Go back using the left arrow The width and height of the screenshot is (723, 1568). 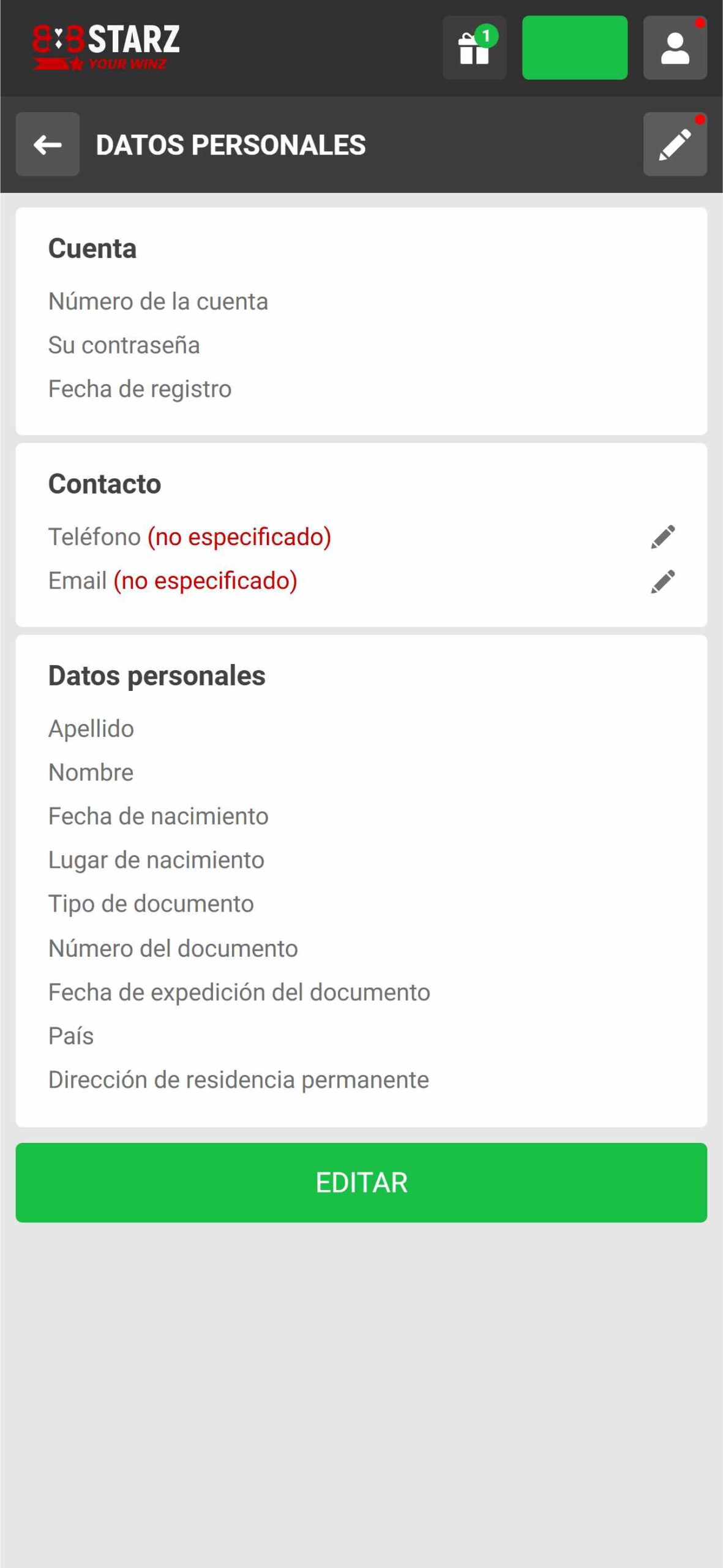click(x=48, y=145)
